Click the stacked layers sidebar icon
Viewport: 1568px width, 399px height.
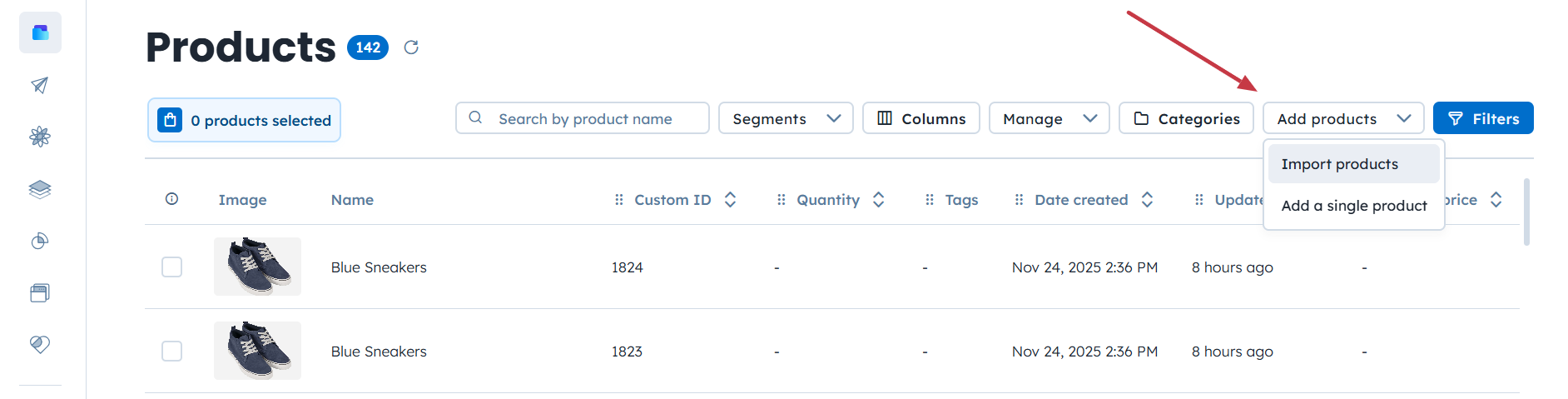point(40,189)
